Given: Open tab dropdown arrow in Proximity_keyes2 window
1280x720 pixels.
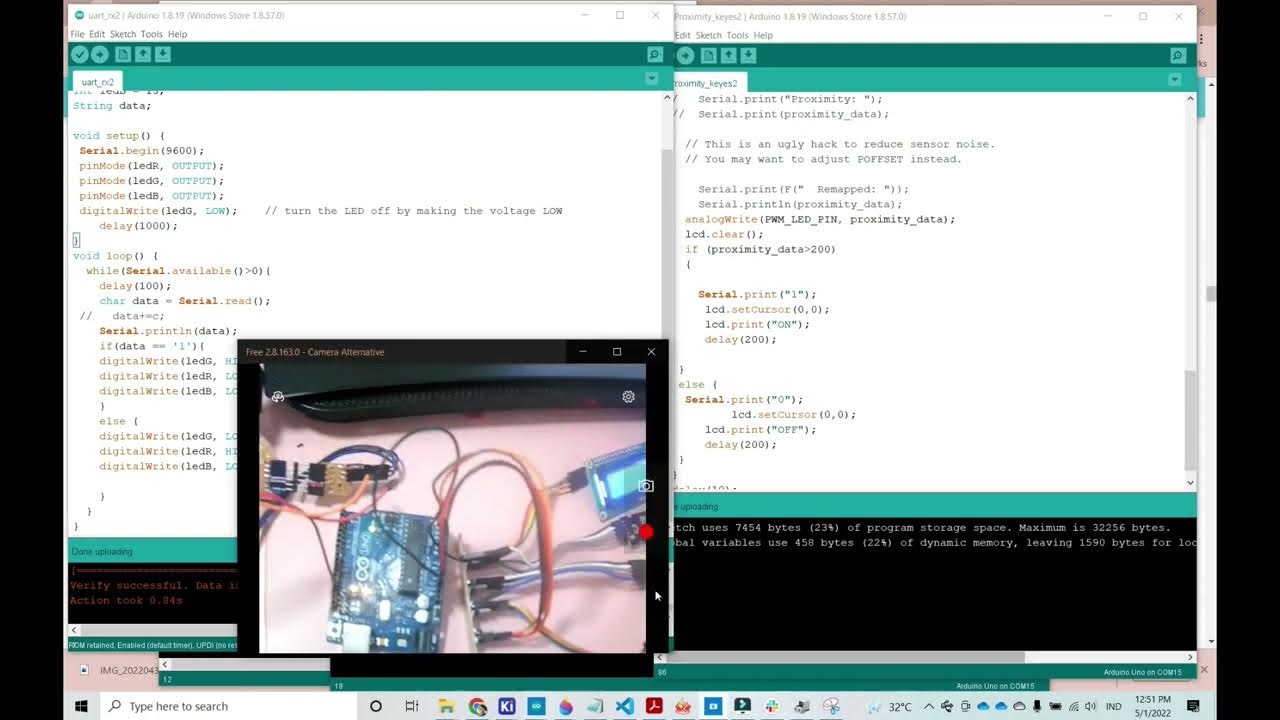Looking at the screenshot, I should [x=1176, y=80].
